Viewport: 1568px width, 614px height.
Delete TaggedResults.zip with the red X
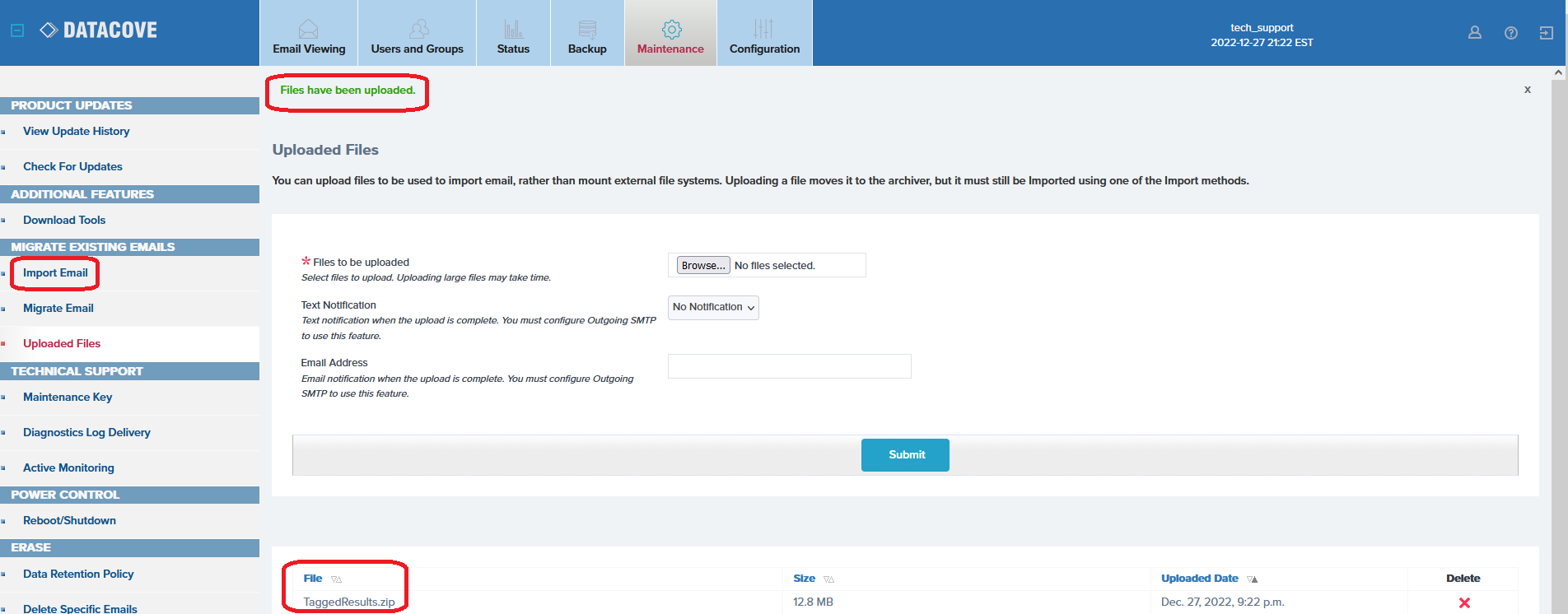[x=1463, y=602]
